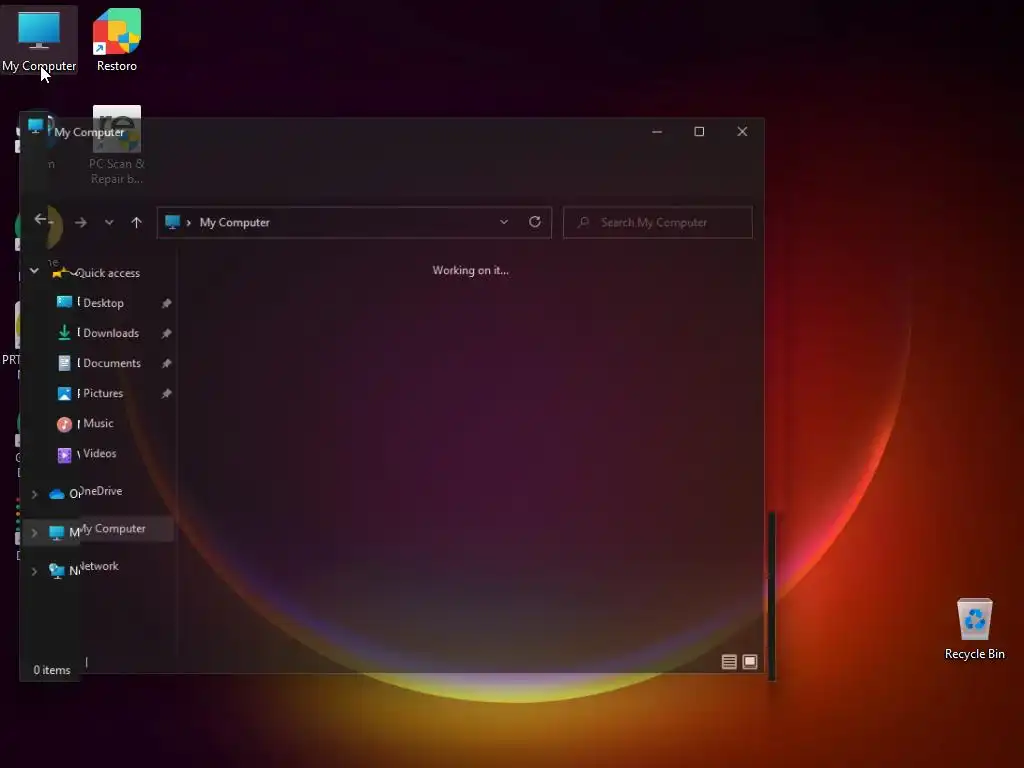Open PC Scan & Repair desktop icon
This screenshot has height=768, width=1024.
116,146
